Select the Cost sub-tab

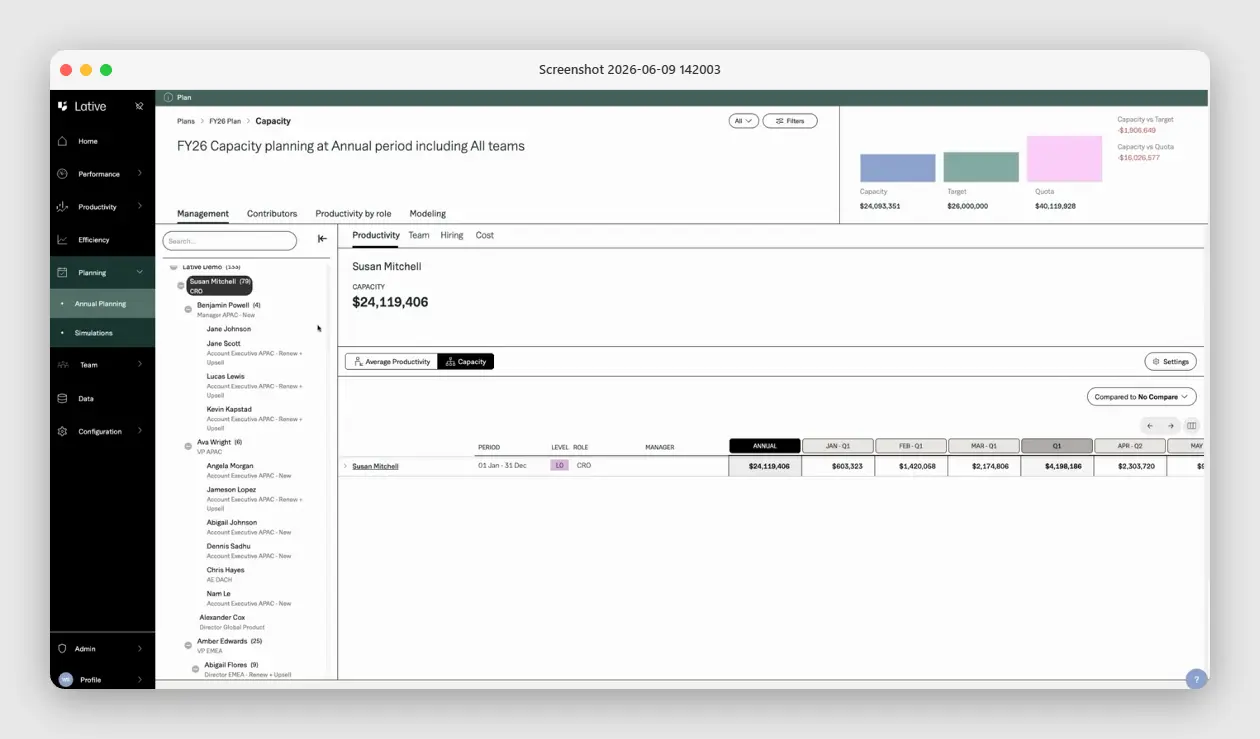click(485, 236)
